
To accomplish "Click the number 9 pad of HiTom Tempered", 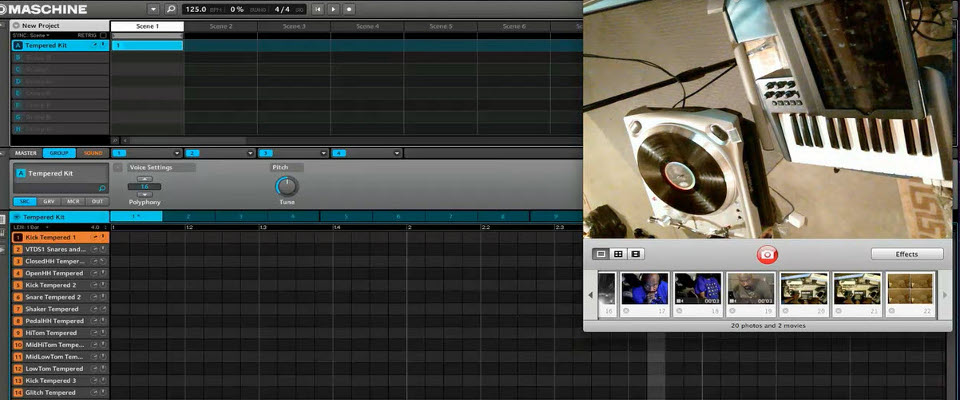I will coord(18,333).
